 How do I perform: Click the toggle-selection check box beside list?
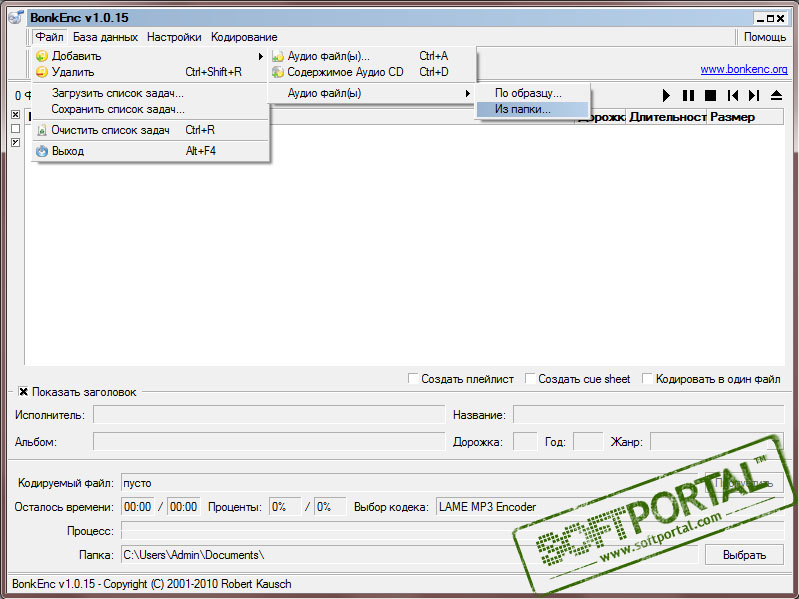pos(15,142)
